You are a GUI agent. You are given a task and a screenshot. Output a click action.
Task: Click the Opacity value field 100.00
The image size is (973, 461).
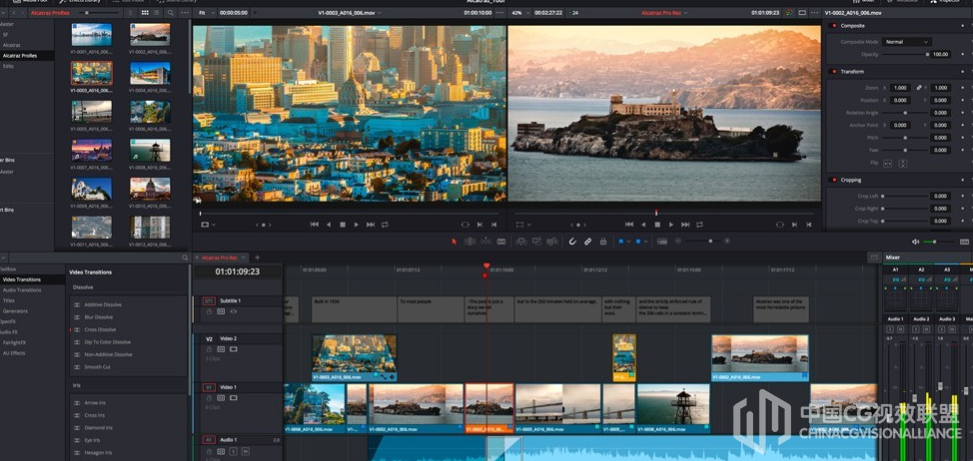[941, 55]
